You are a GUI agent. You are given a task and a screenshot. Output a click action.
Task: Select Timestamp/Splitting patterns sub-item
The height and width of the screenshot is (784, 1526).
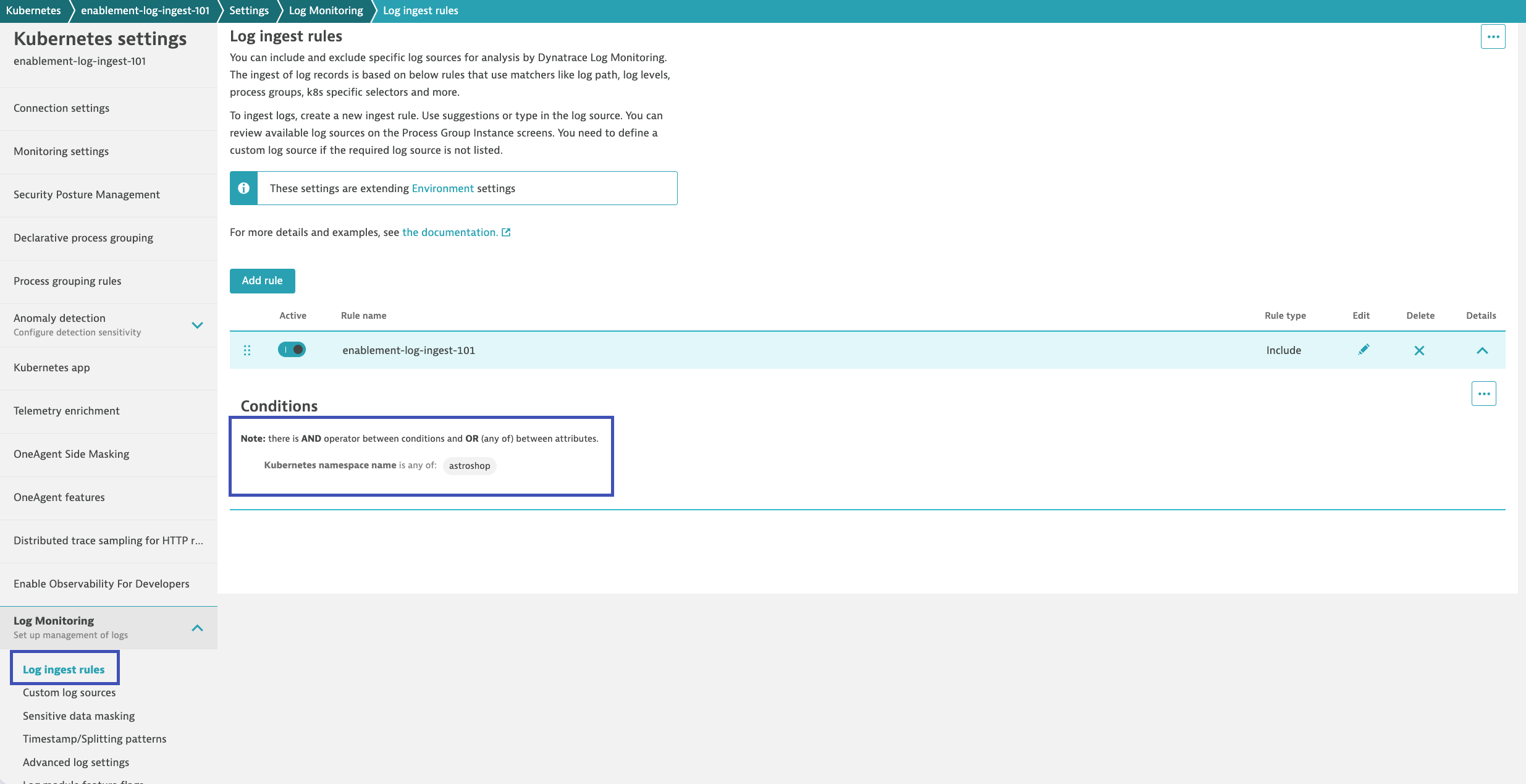click(x=95, y=739)
